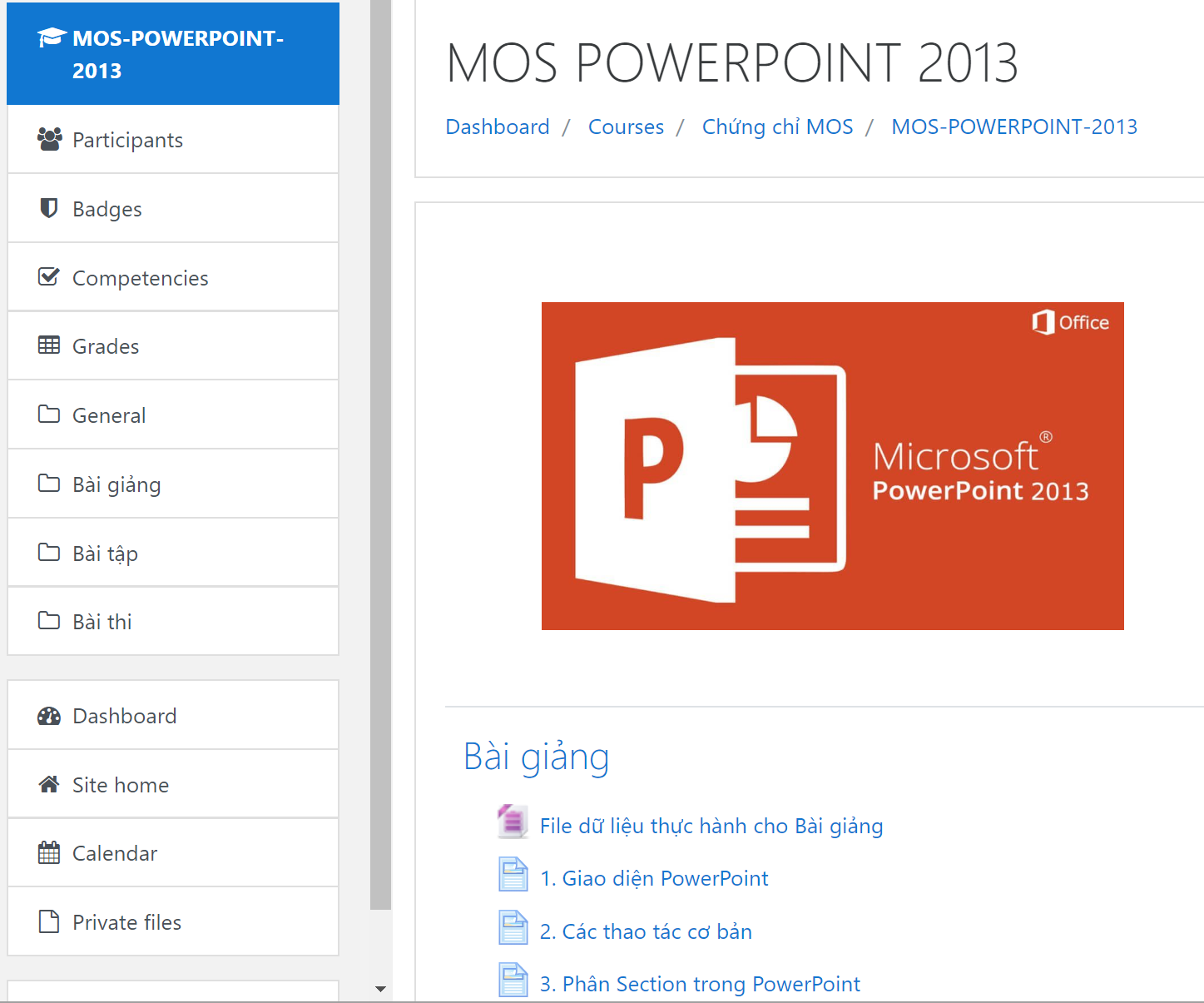Click the Microsoft PowerPoint 2013 banner image

pyautogui.click(x=832, y=466)
